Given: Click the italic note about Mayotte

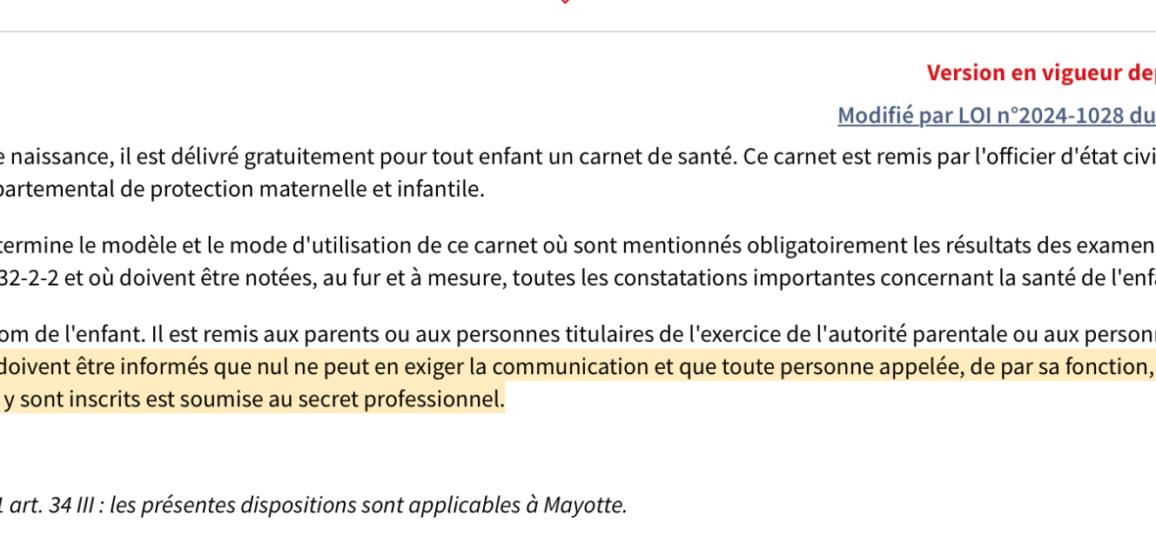Looking at the screenshot, I should 313,506.
